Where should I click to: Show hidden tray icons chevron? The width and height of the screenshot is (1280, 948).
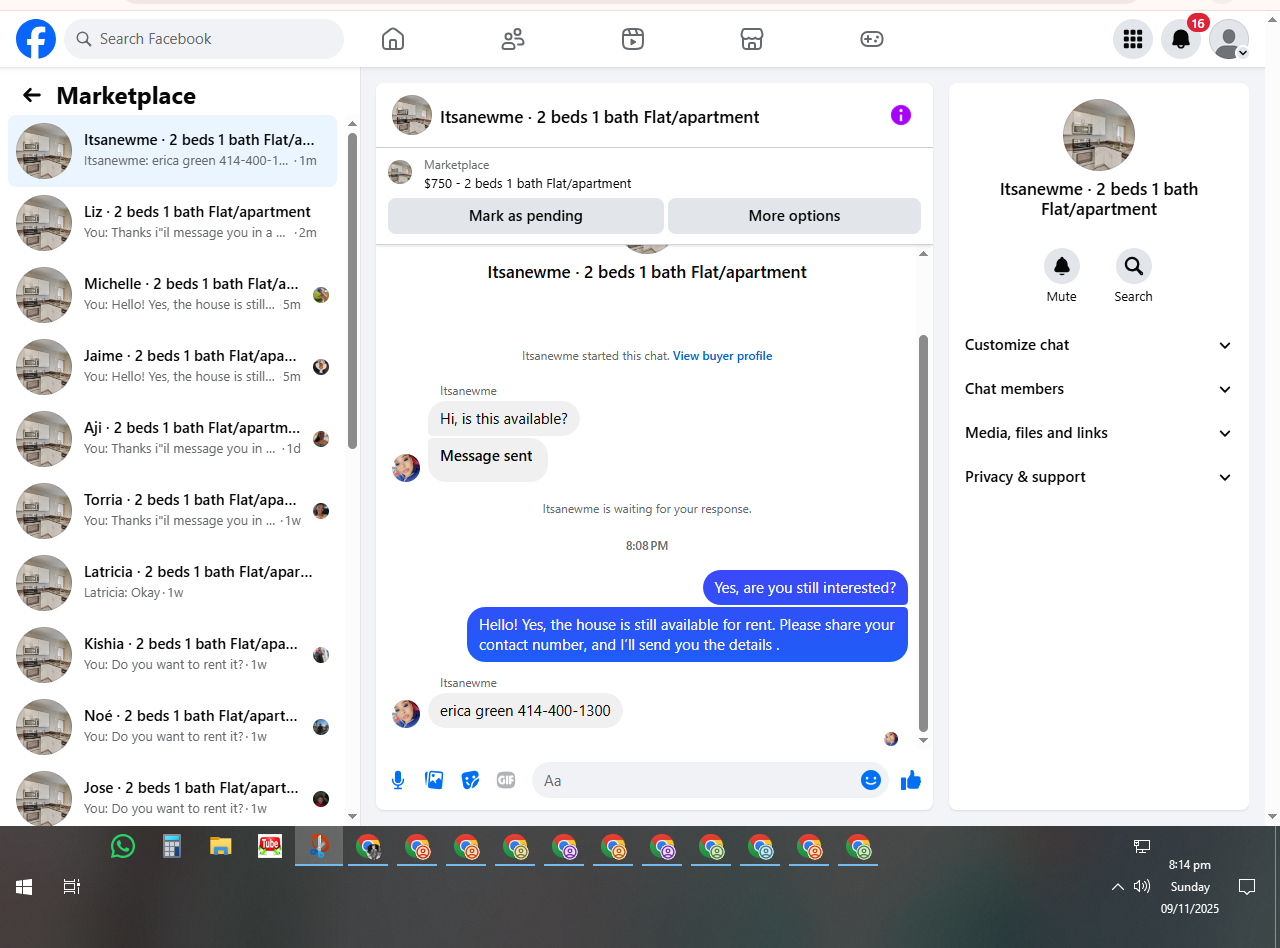(1118, 887)
